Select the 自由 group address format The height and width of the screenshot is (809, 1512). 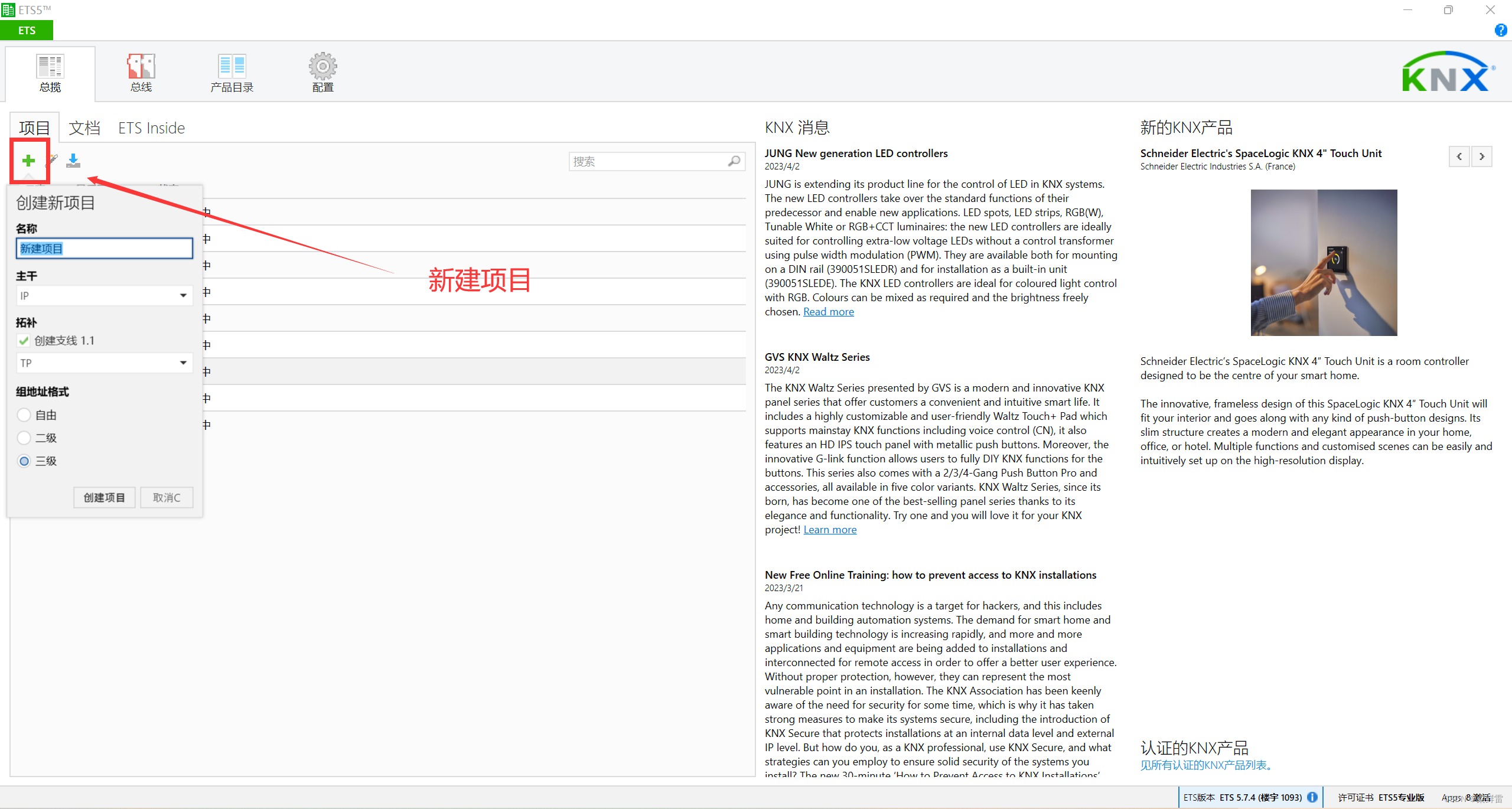tap(24, 415)
